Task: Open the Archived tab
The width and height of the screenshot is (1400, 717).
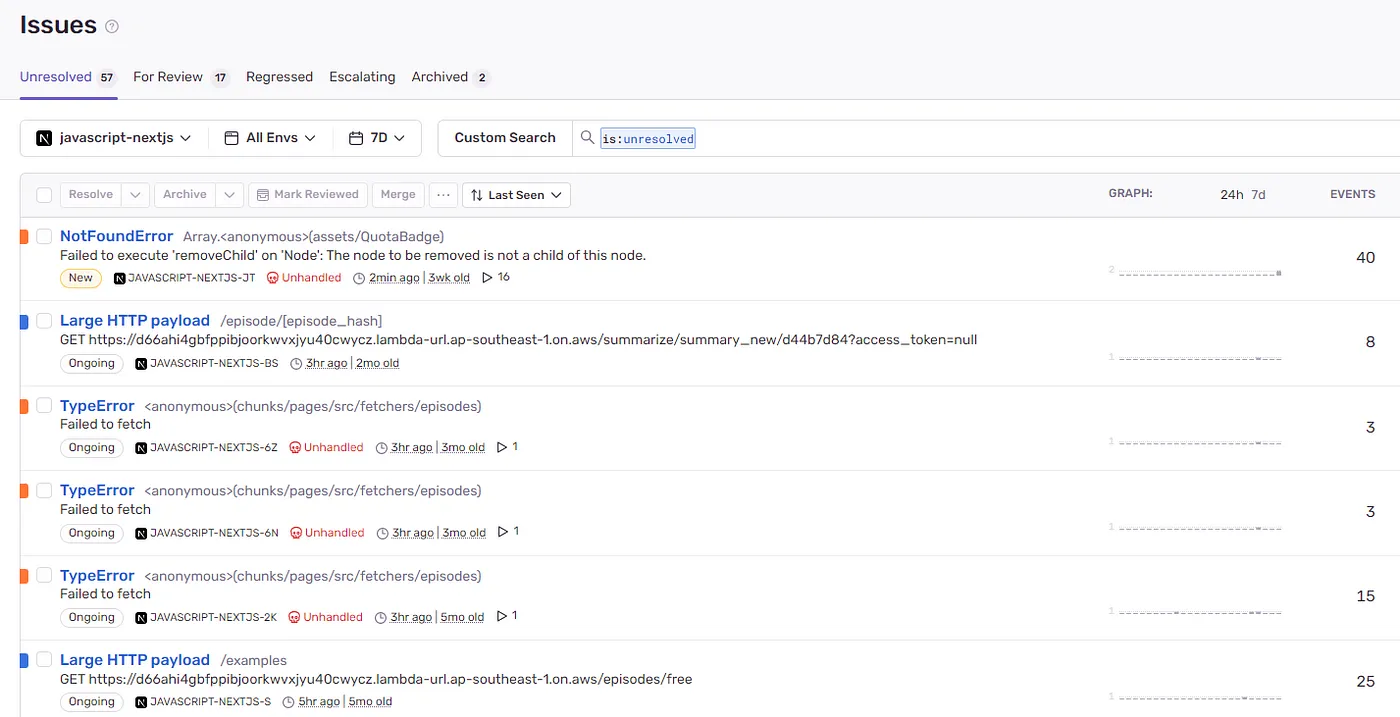Action: coord(440,77)
